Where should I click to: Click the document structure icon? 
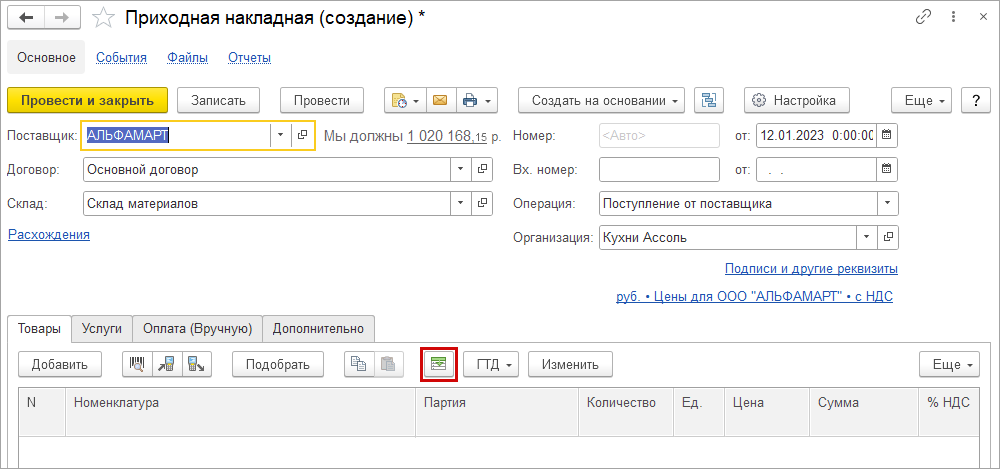(708, 100)
